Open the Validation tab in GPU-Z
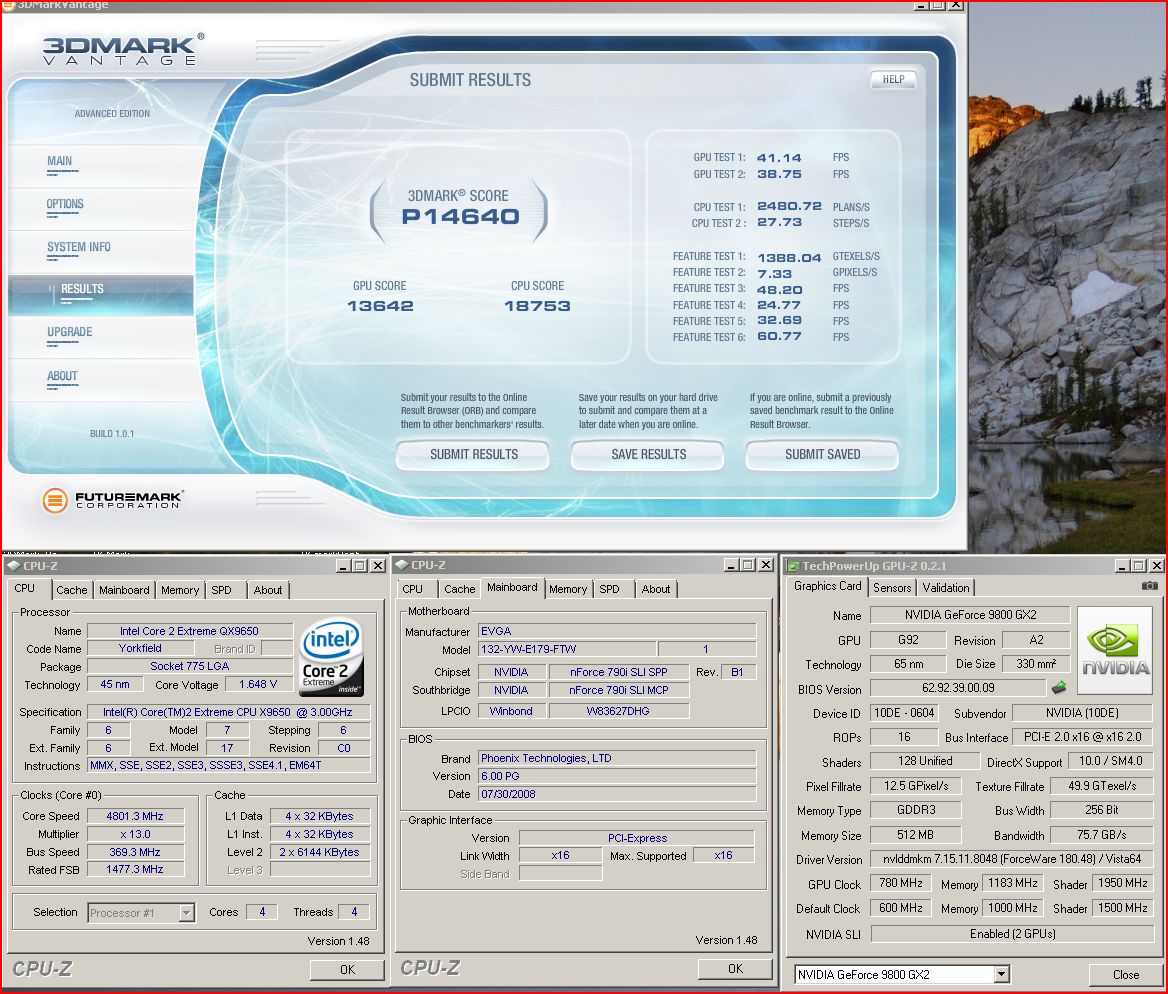Viewport: 1168px width, 994px height. [x=946, y=588]
